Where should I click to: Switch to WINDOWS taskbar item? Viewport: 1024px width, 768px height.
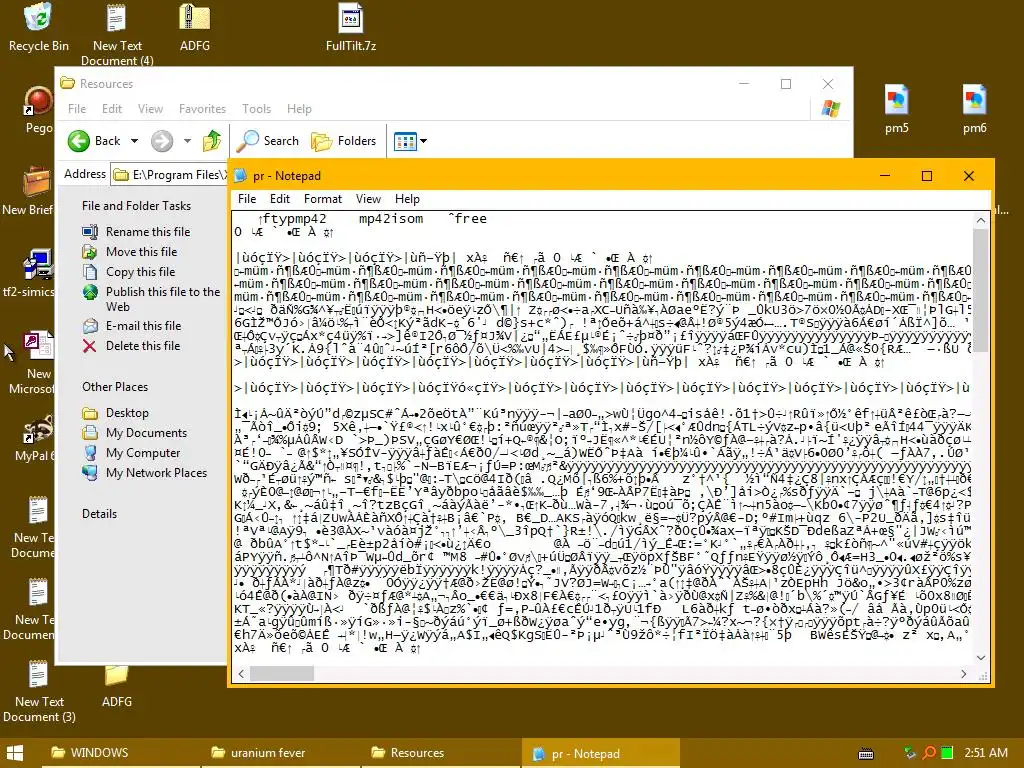(x=120, y=753)
